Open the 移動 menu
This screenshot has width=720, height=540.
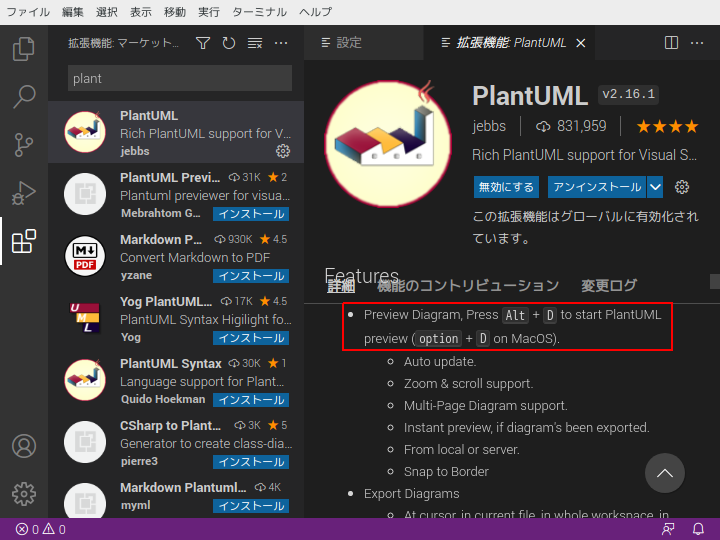[x=175, y=12]
